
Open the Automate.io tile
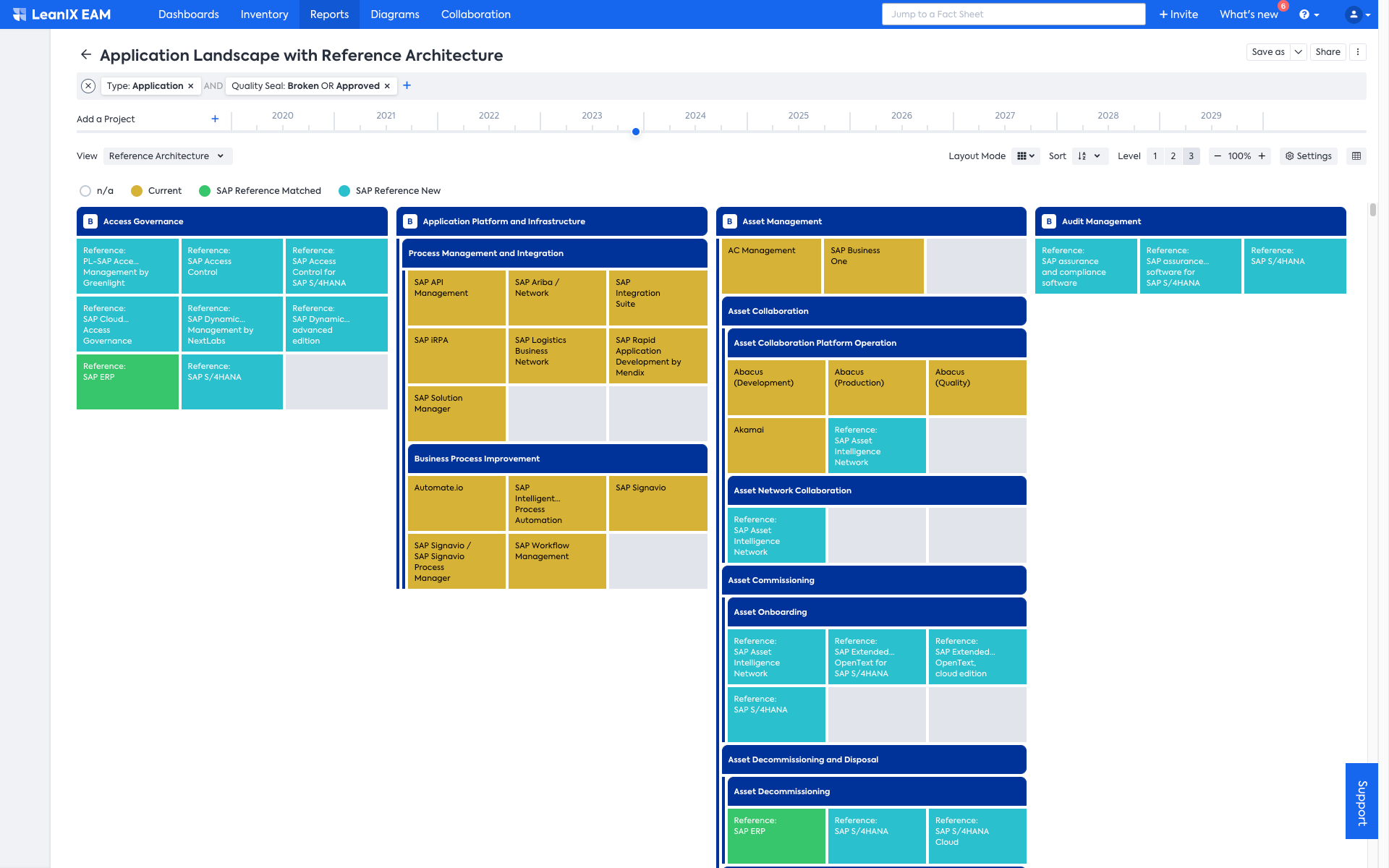(456, 503)
